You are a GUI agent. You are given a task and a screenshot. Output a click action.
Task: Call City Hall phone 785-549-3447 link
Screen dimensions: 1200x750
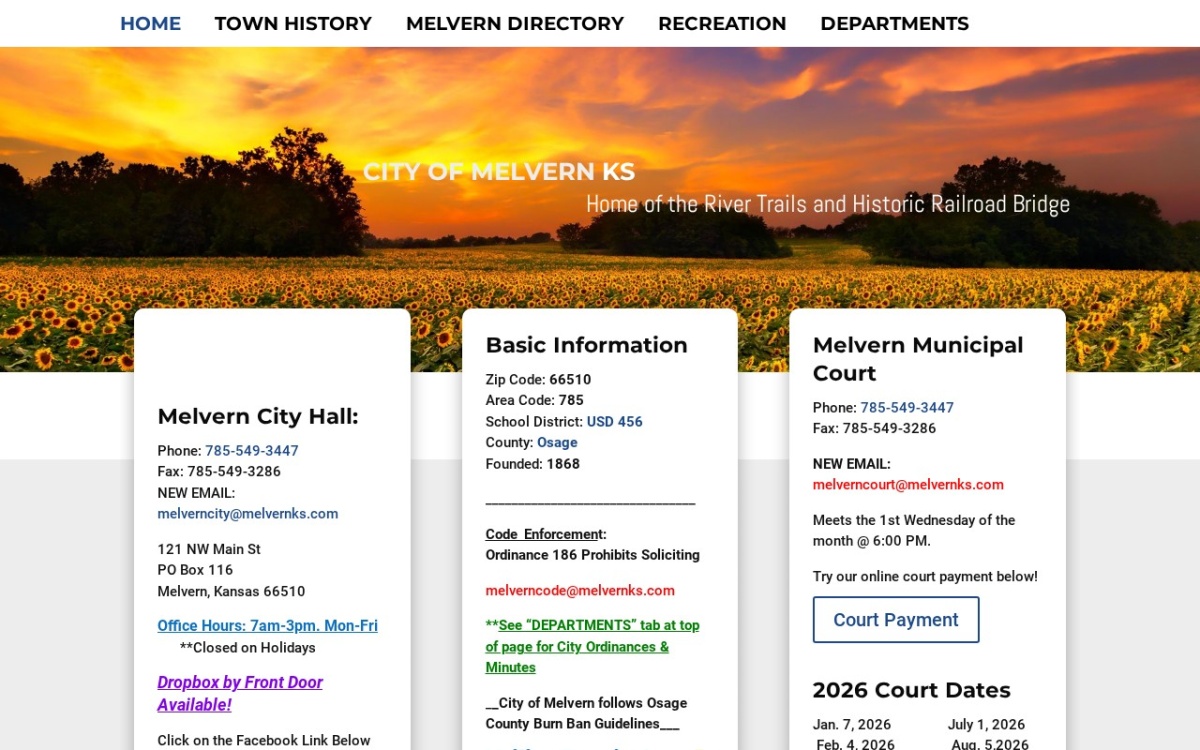click(x=252, y=451)
